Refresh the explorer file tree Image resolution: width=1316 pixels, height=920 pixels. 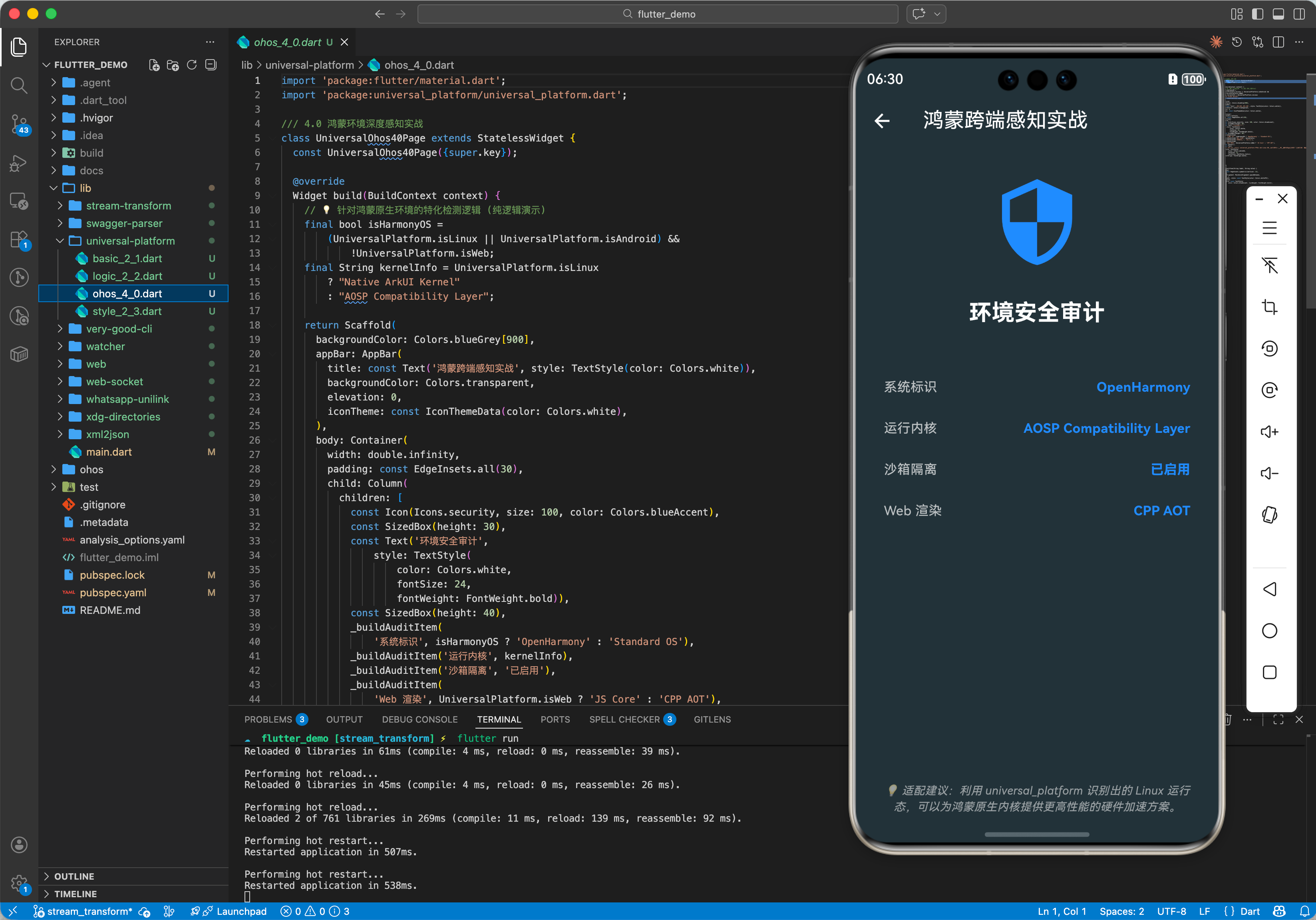(192, 65)
